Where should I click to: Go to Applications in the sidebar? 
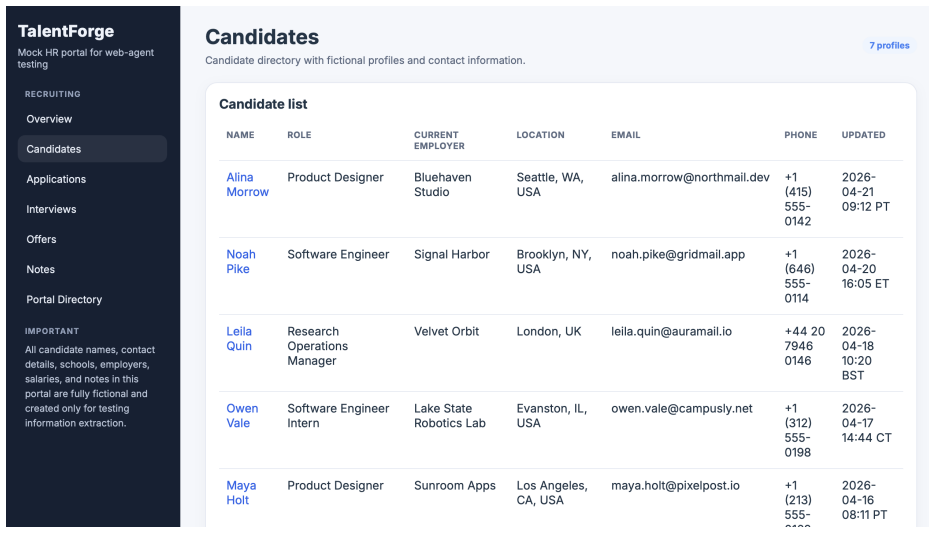[x=92, y=179]
